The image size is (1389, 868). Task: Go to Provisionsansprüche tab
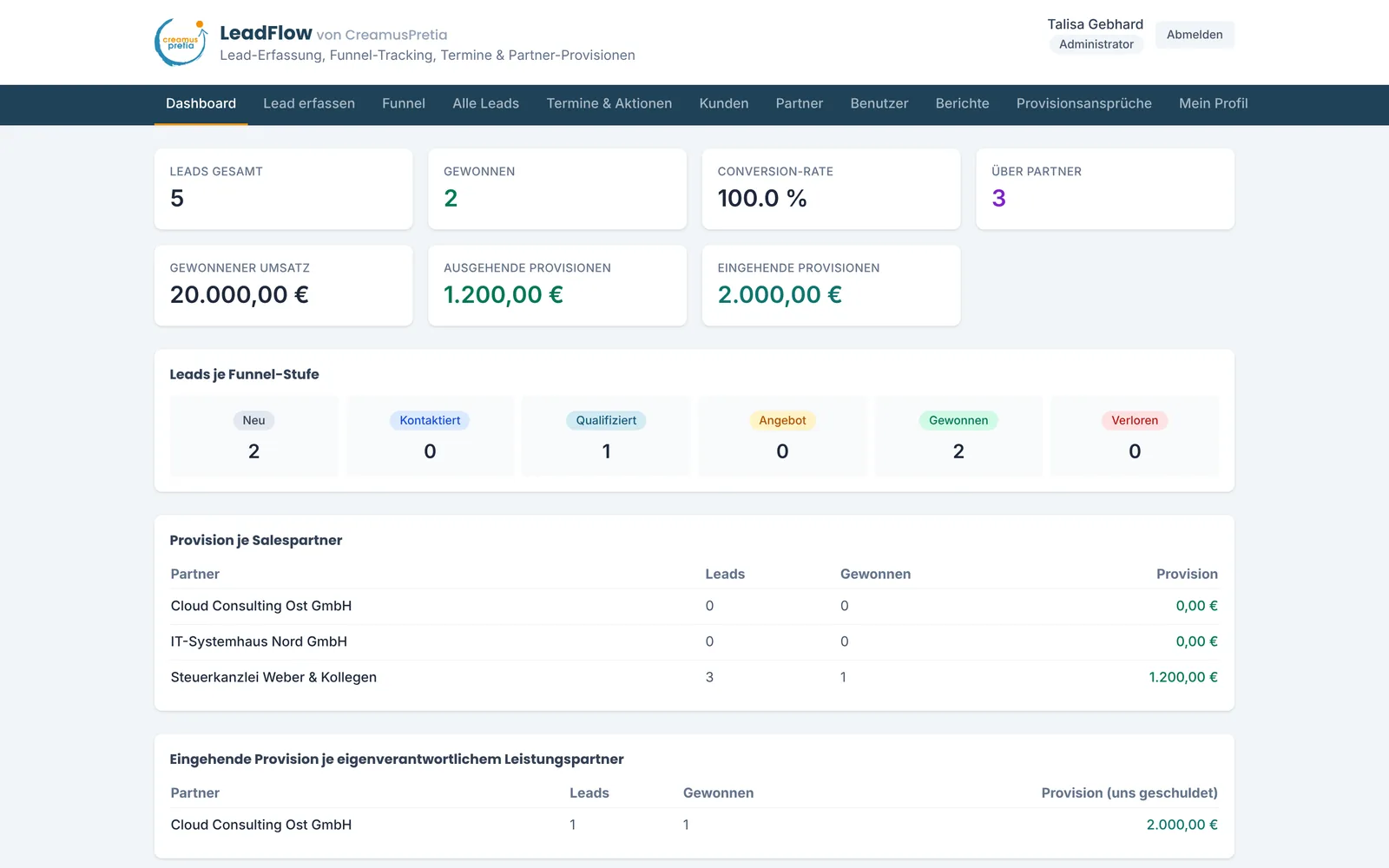(1083, 103)
